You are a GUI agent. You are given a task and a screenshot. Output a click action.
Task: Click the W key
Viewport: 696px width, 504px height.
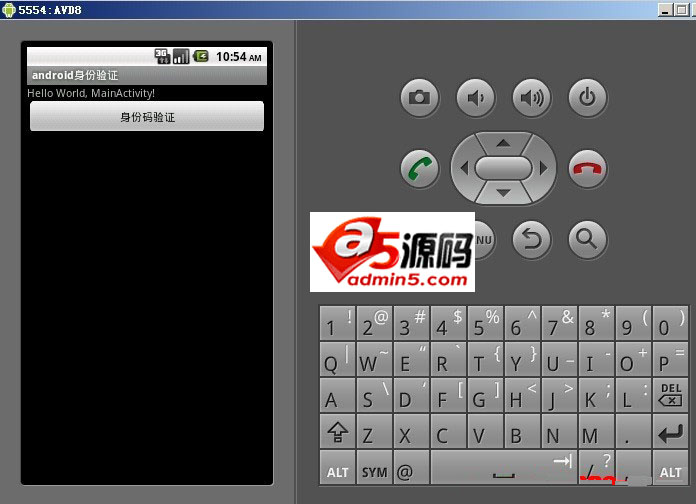374,359
